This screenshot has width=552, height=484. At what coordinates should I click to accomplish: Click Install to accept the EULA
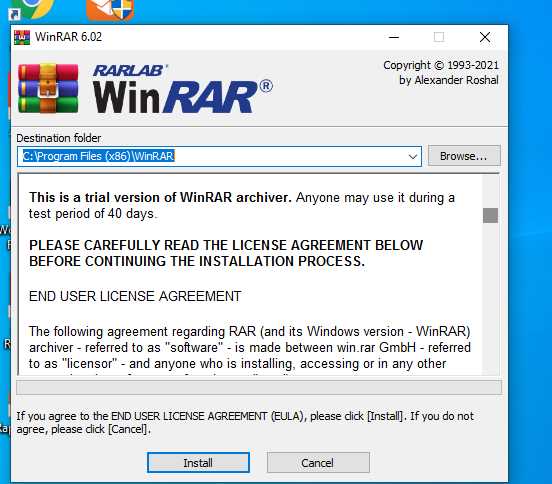(x=198, y=463)
